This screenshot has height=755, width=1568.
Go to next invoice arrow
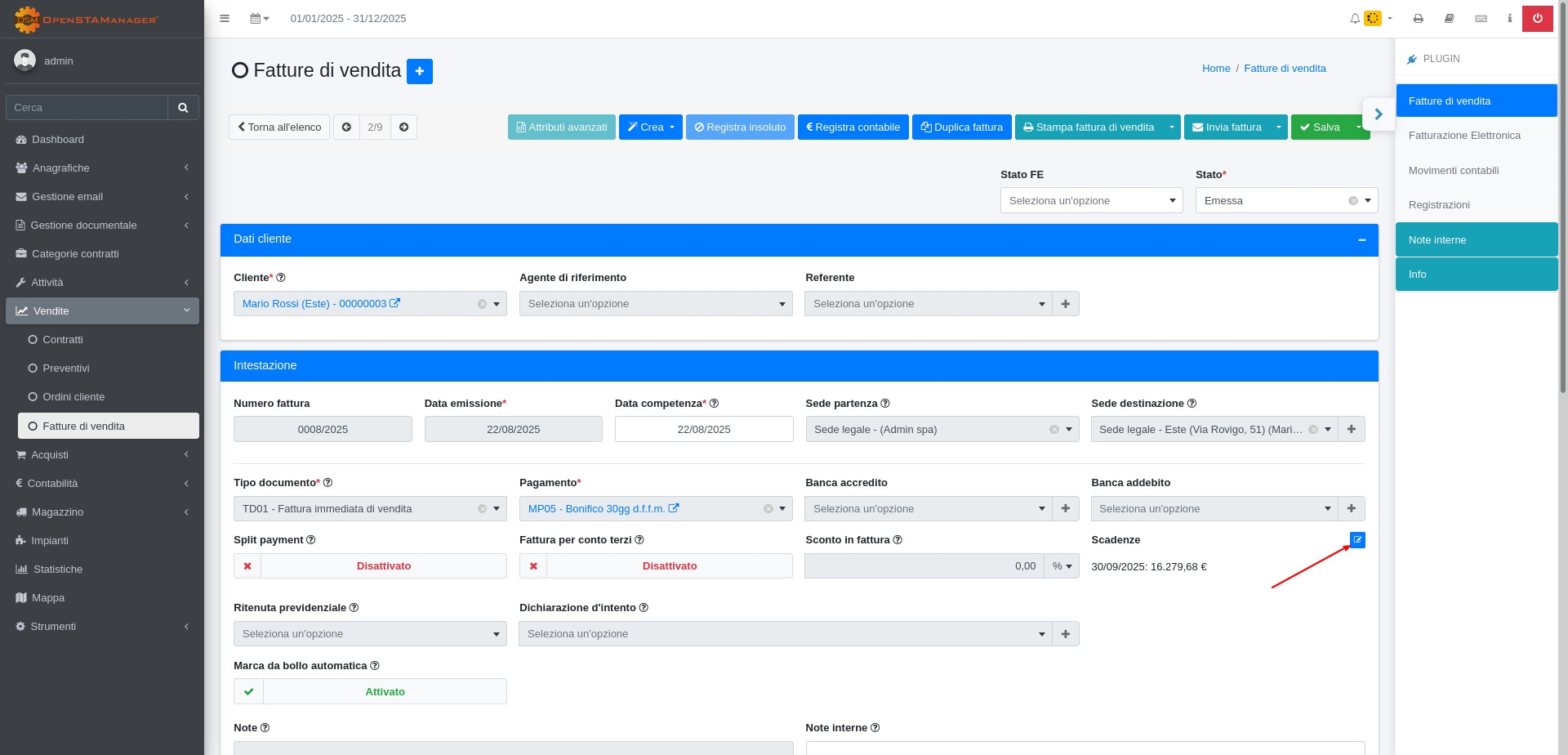403,127
